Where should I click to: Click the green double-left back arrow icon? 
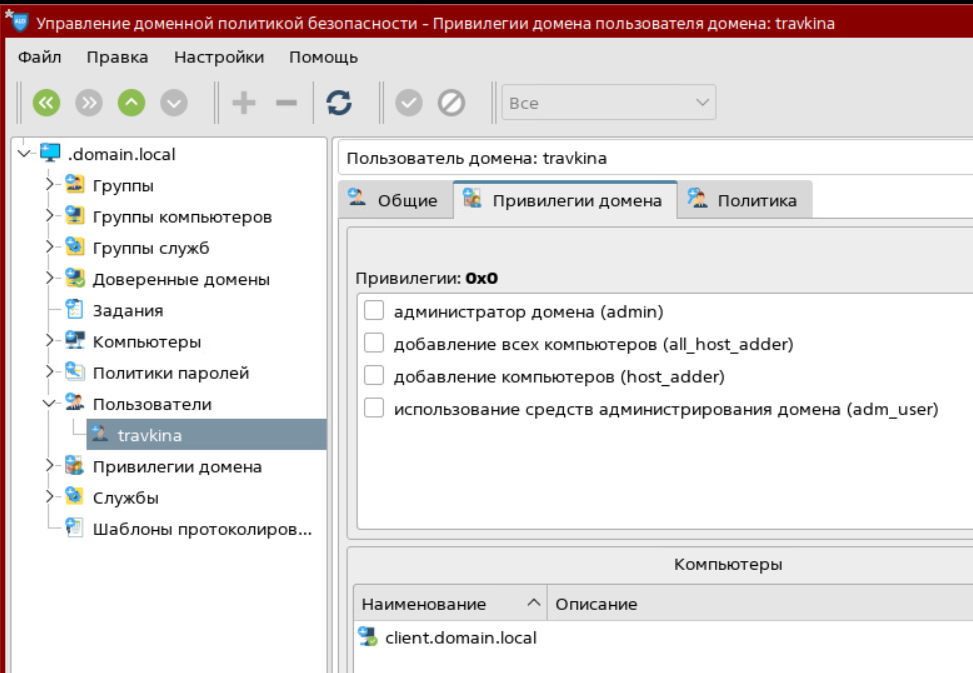(47, 103)
